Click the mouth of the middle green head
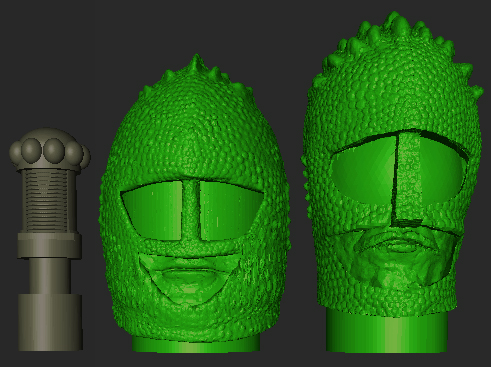The width and height of the screenshot is (491, 367). 188,277
